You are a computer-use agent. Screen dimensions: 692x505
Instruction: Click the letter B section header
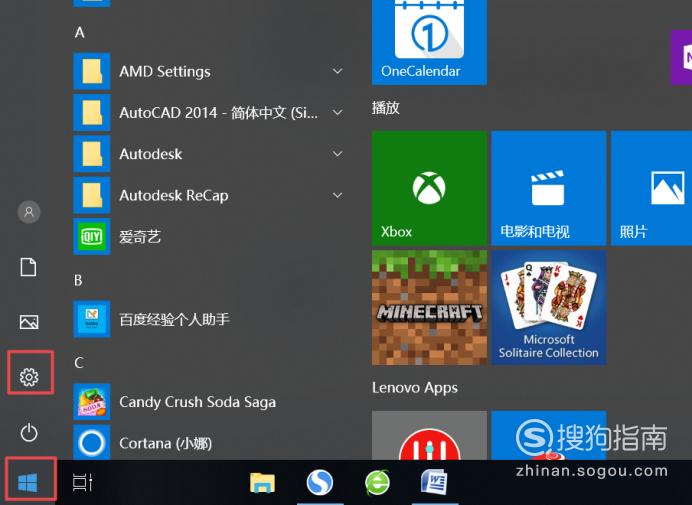coord(79,280)
